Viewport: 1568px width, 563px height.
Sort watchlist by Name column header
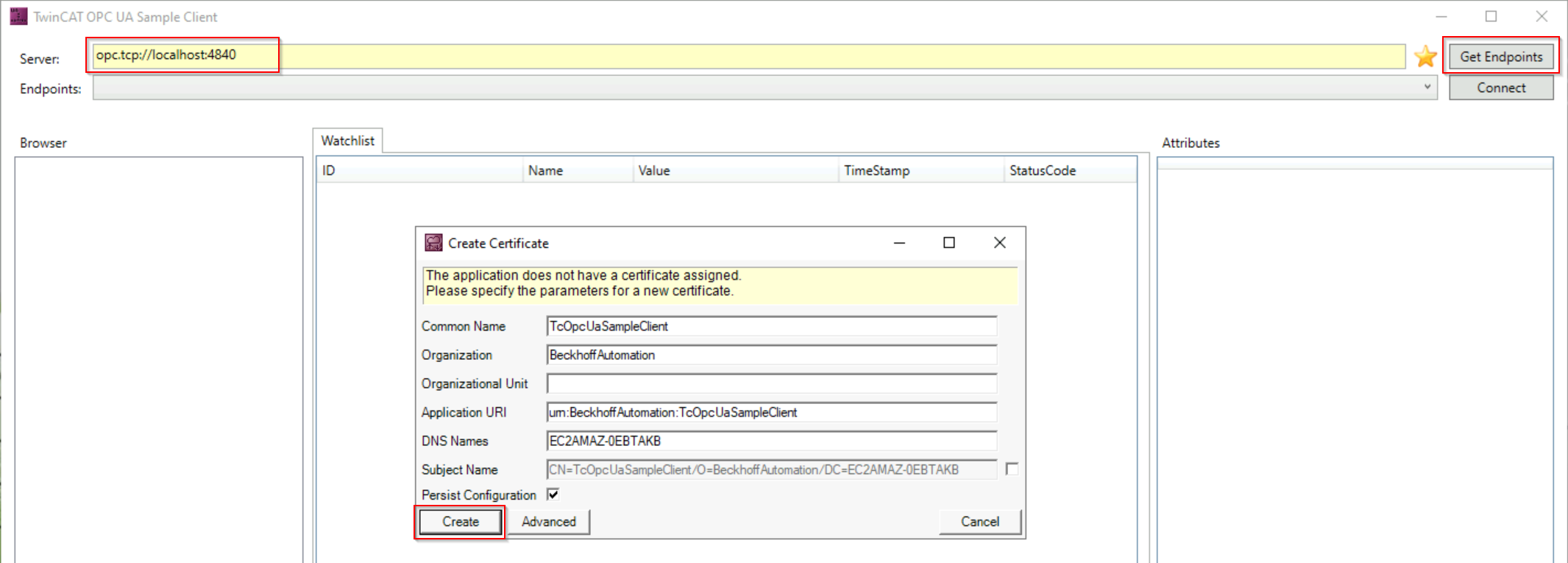pos(578,171)
